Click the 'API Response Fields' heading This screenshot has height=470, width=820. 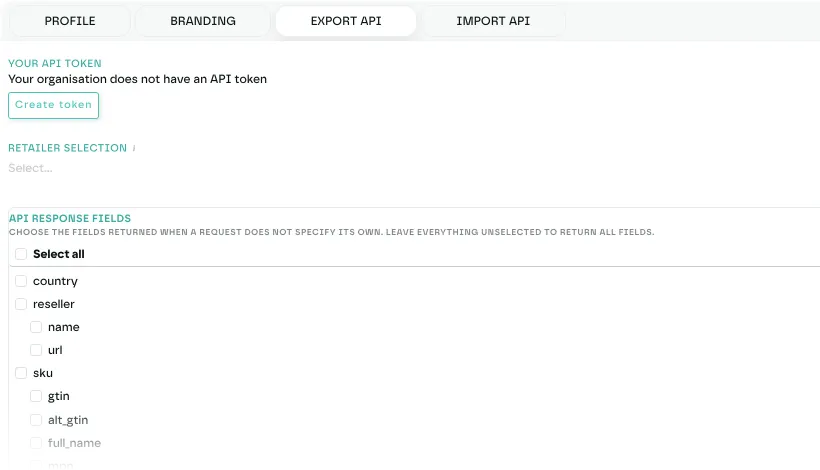70,219
